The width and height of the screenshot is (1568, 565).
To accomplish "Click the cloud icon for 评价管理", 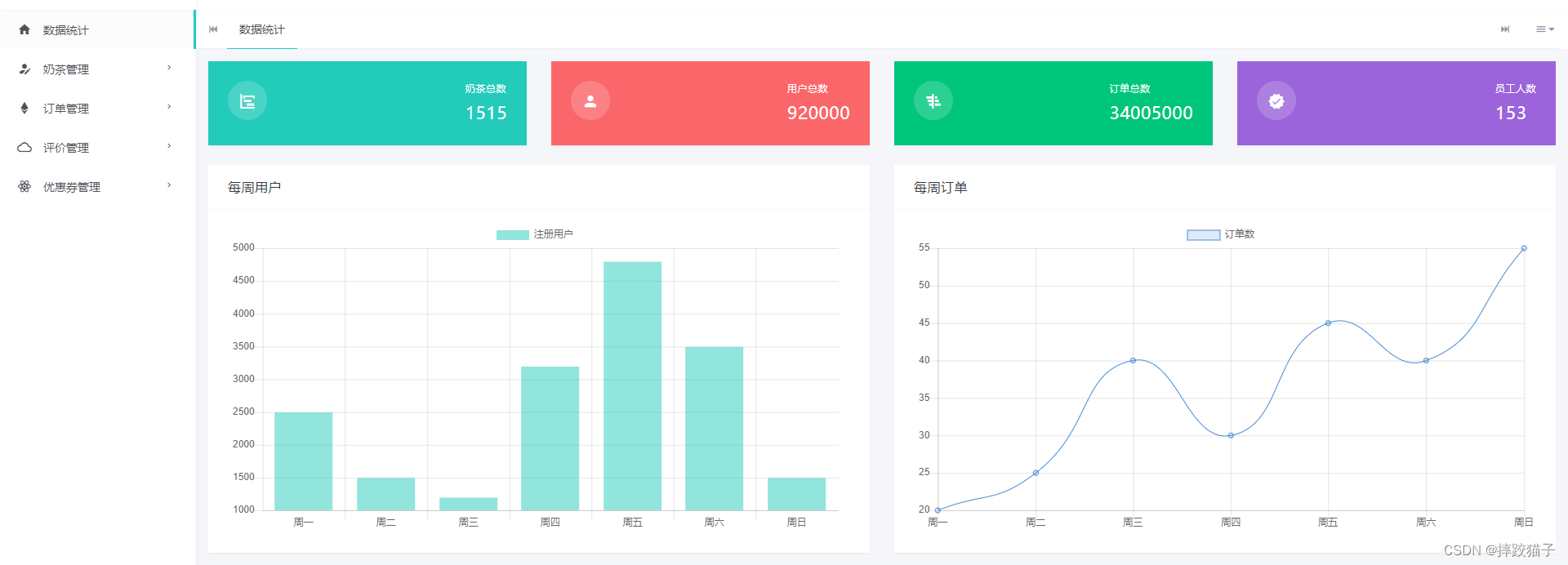I will (x=24, y=147).
